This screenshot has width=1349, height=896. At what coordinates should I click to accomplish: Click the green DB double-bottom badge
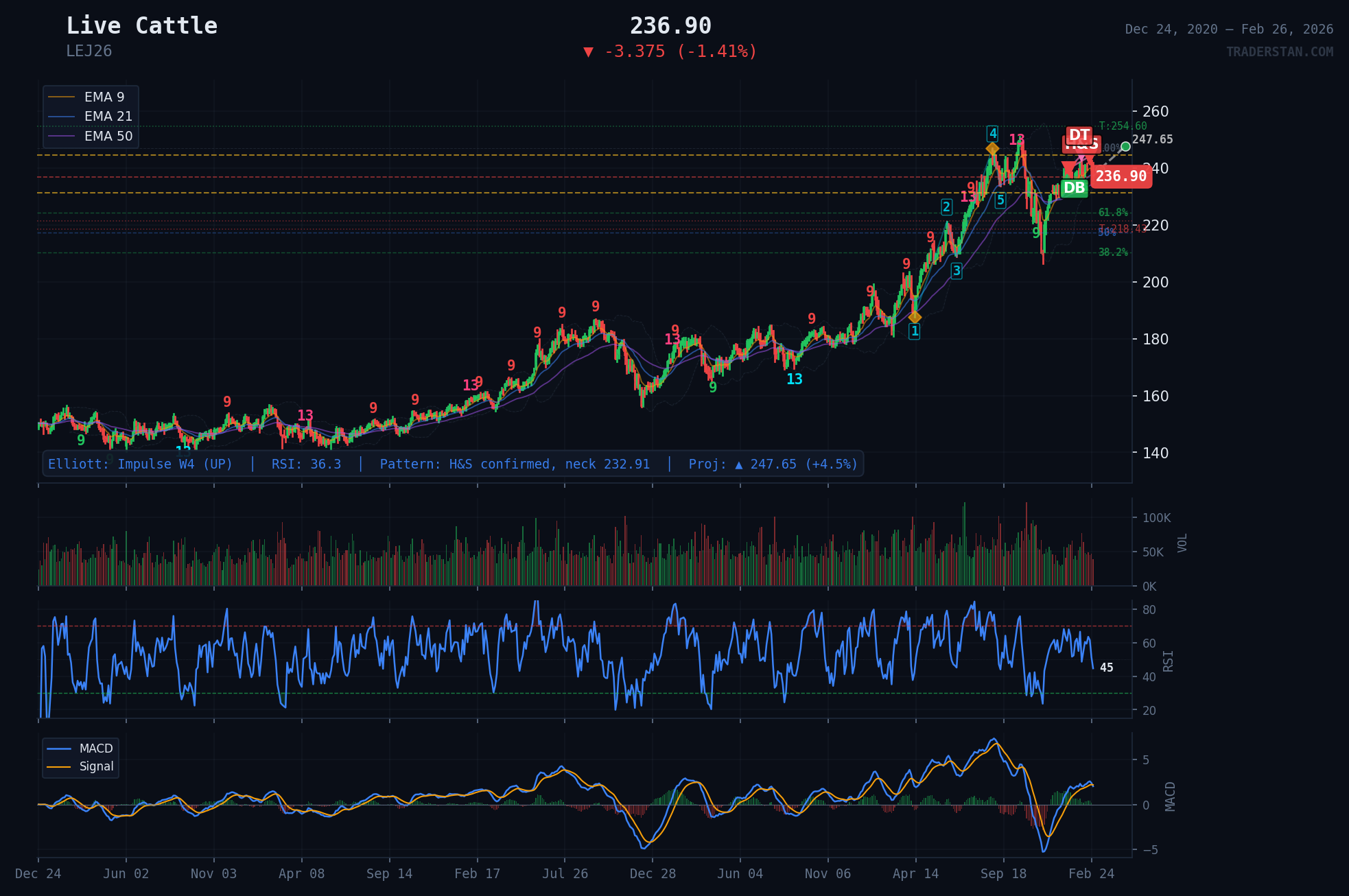1074,187
